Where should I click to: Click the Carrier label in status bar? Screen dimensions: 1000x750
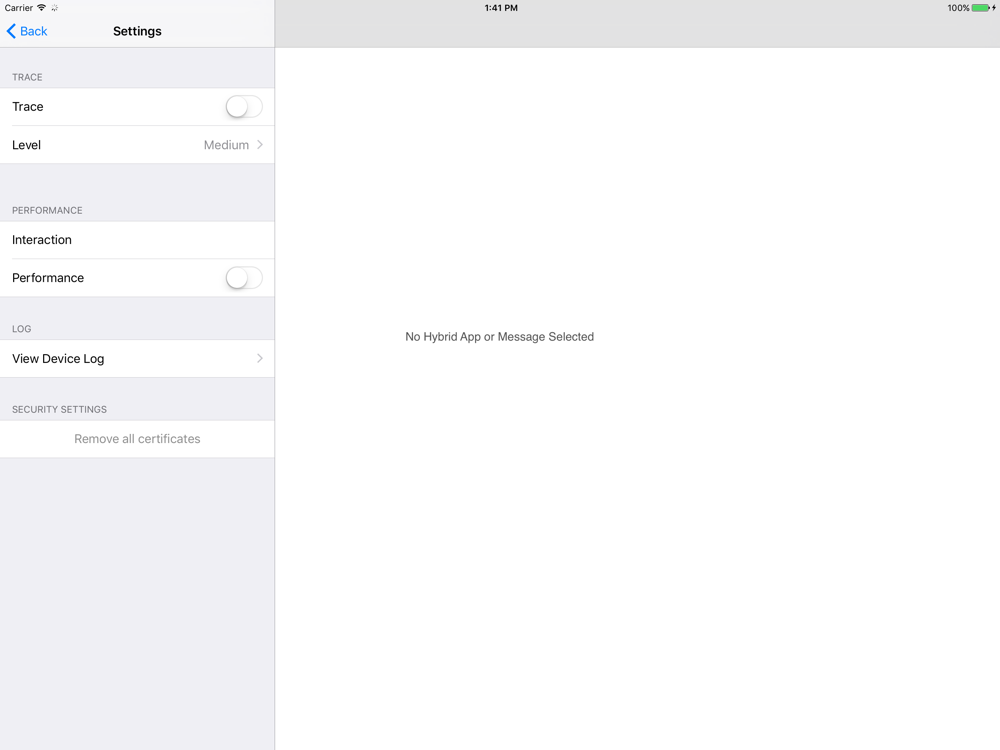tap(18, 8)
